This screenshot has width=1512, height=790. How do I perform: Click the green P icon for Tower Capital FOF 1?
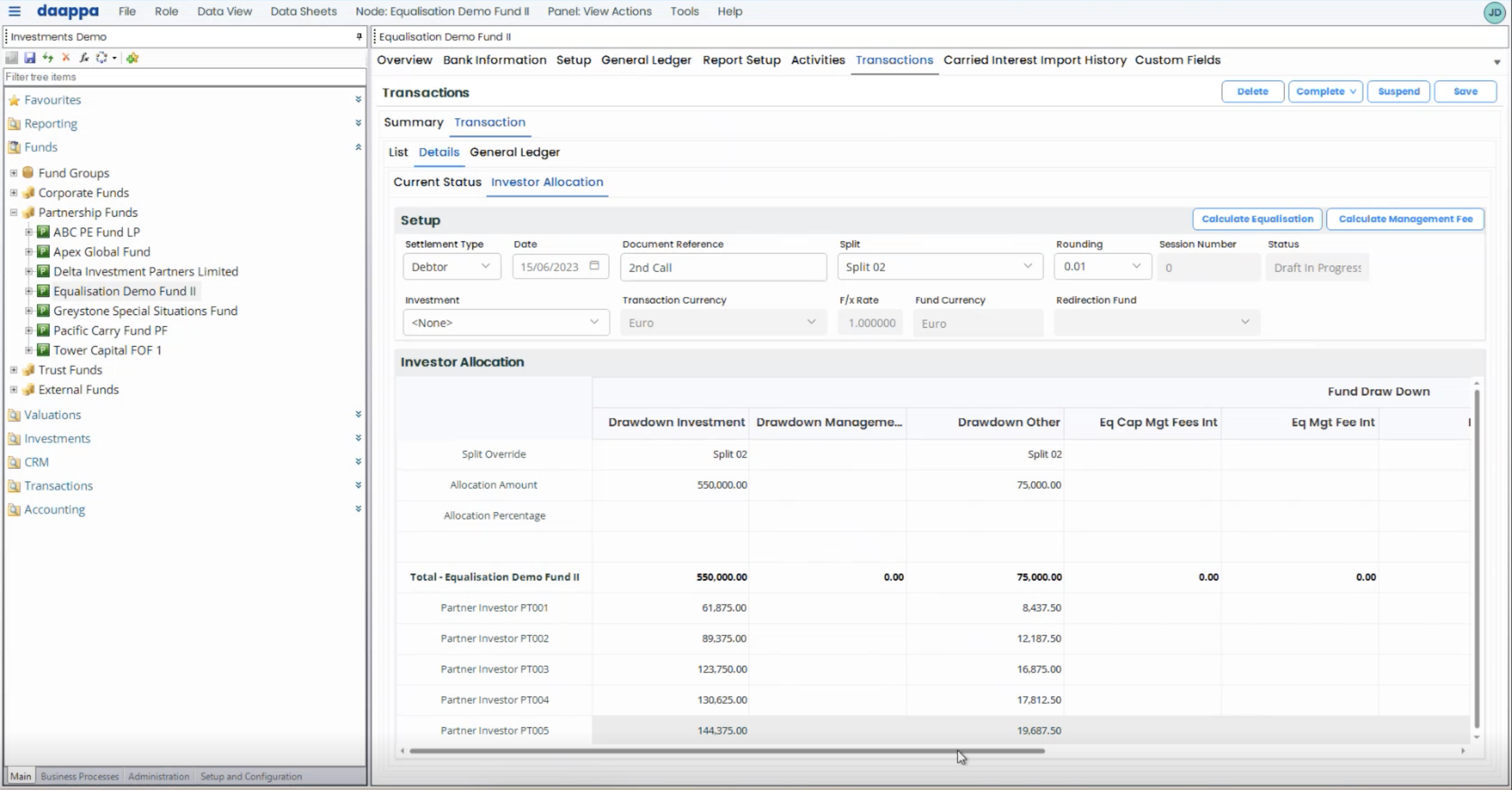43,350
